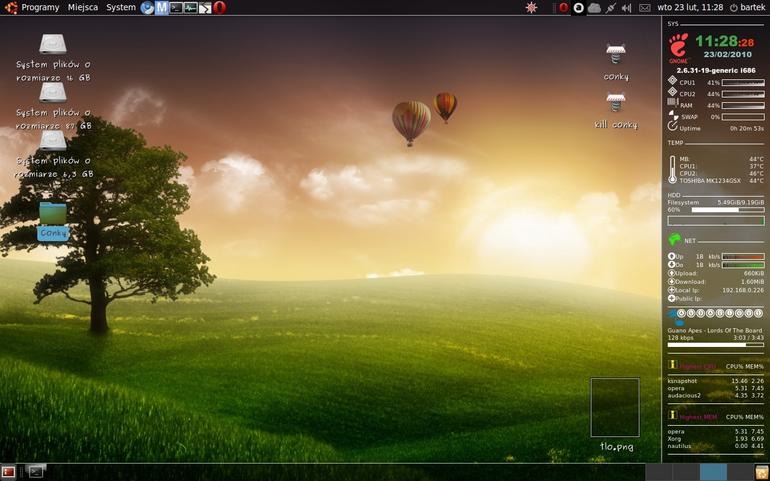Image resolution: width=770 pixels, height=481 pixels.
Task: Click the red show-desktop button in bottom panel
Action: tap(8, 472)
